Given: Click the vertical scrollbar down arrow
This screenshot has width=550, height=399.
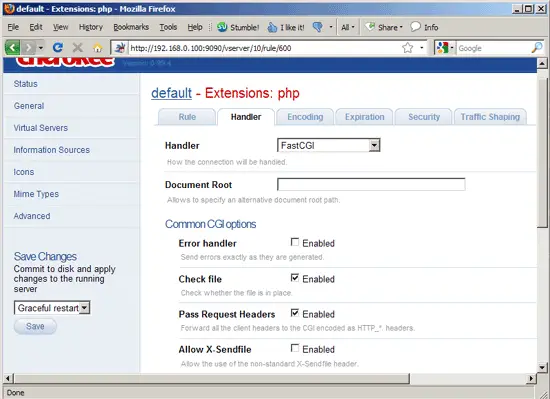Looking at the screenshot, I should click(x=542, y=367).
